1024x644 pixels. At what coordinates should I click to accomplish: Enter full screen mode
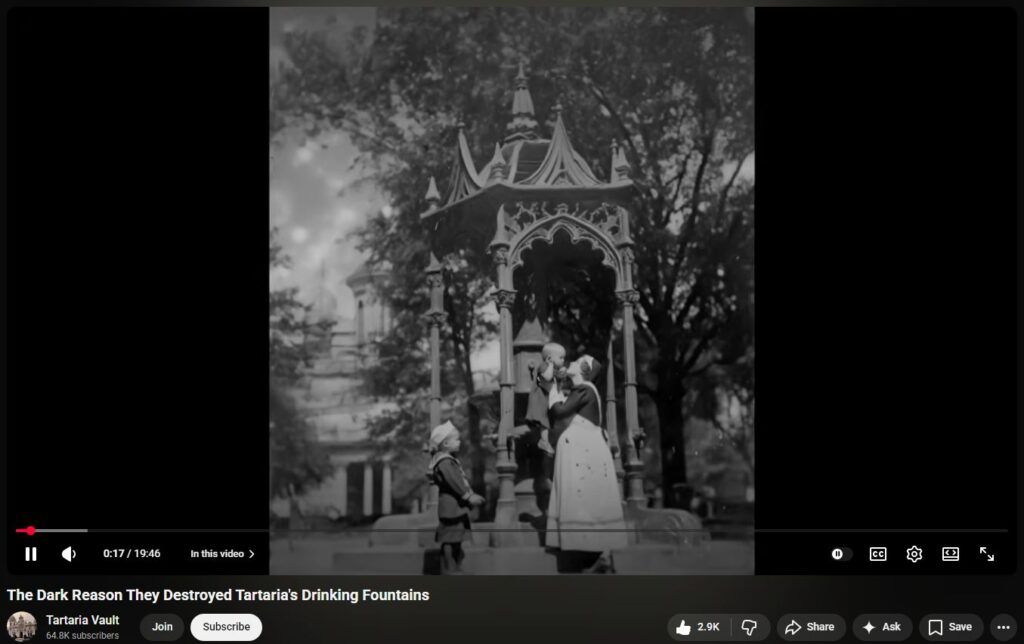pos(987,554)
